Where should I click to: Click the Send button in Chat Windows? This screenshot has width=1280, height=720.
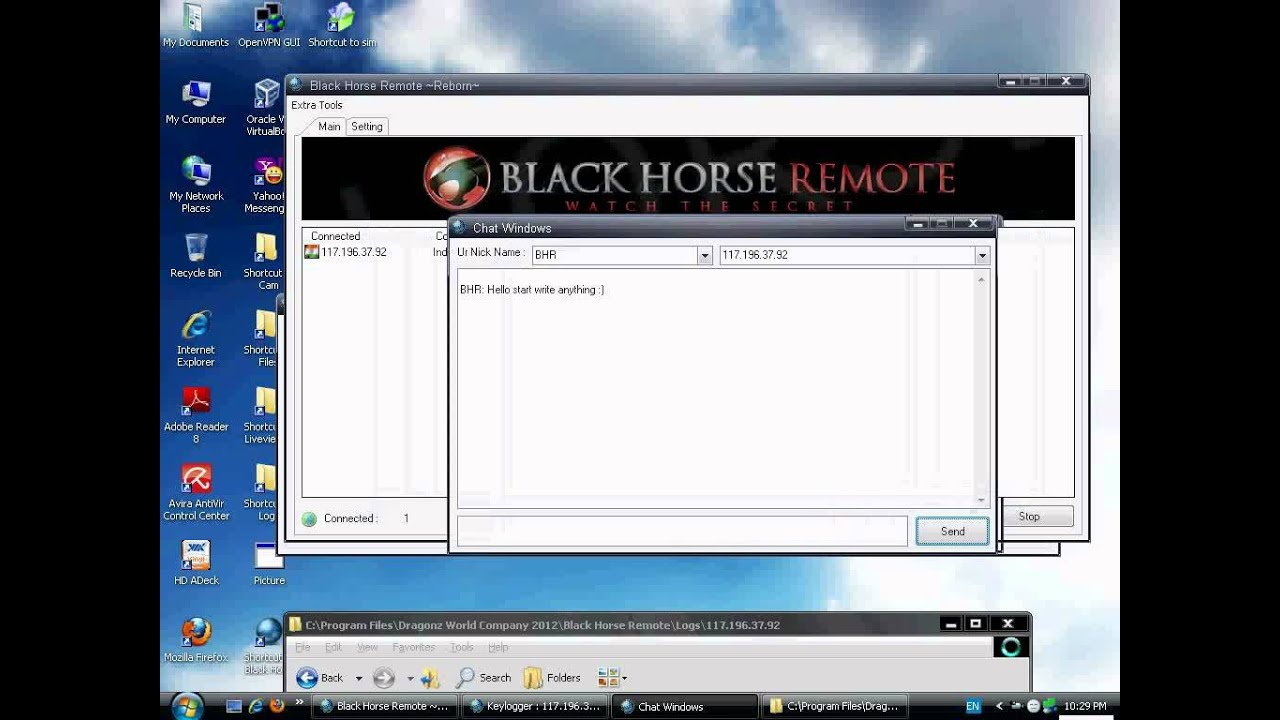tap(952, 531)
